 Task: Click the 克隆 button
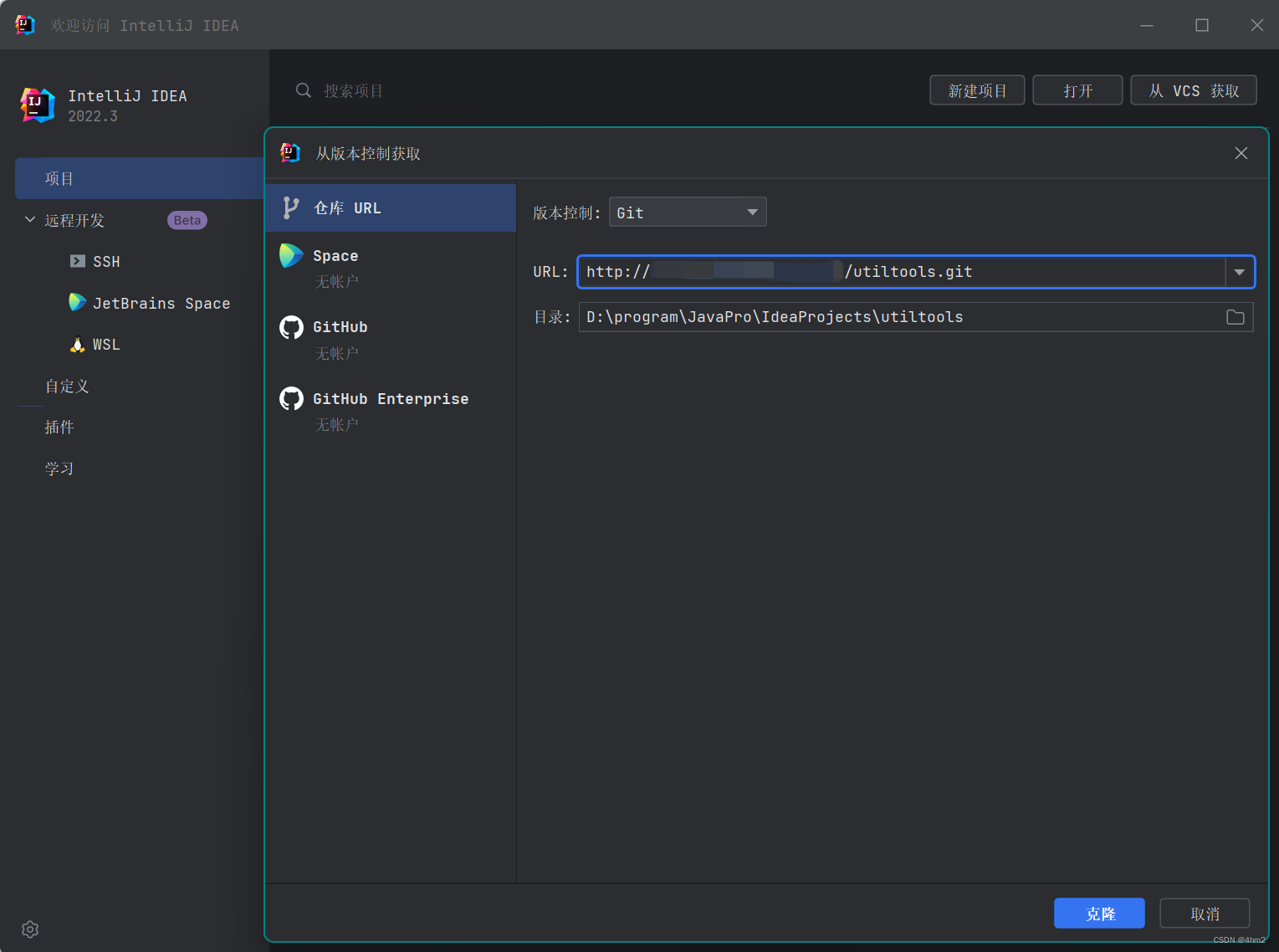tap(1099, 914)
